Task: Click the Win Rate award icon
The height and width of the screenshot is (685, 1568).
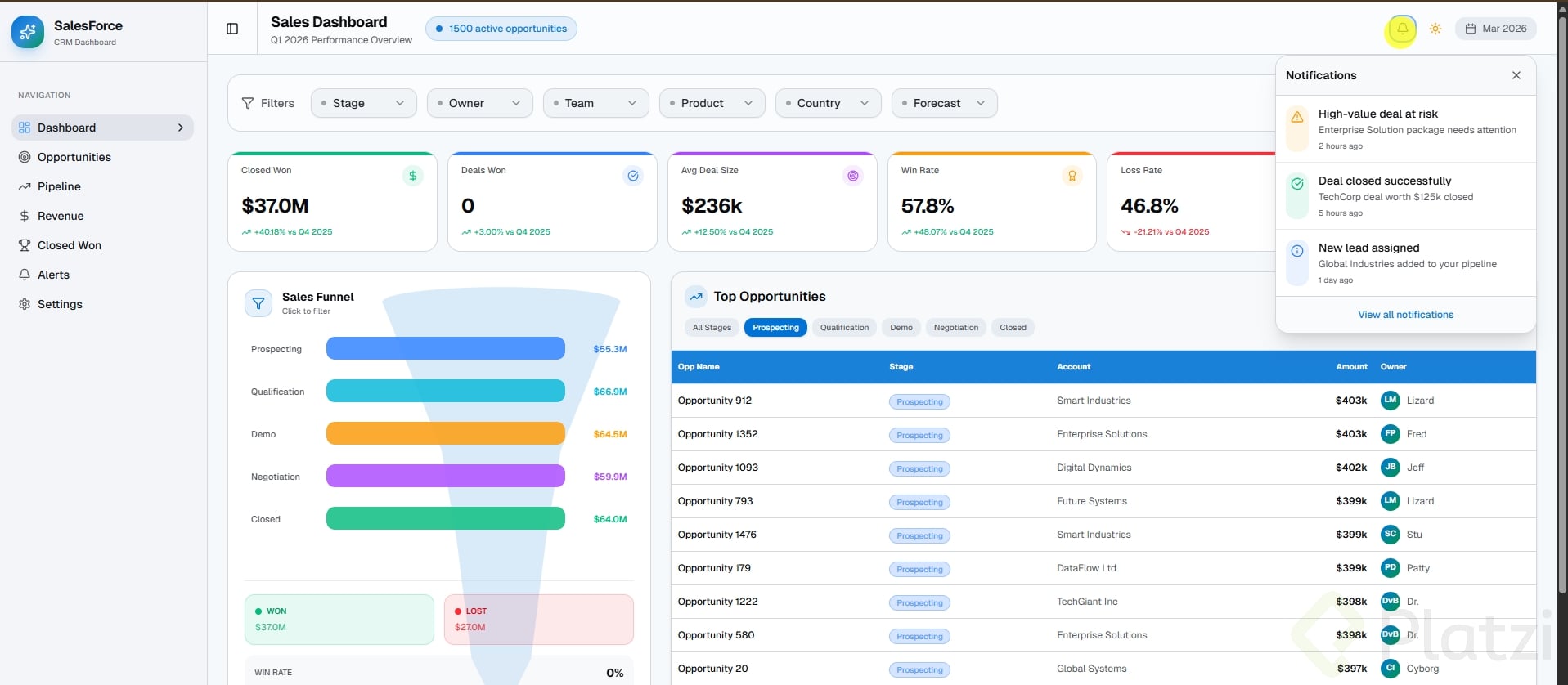Action: tap(1072, 176)
